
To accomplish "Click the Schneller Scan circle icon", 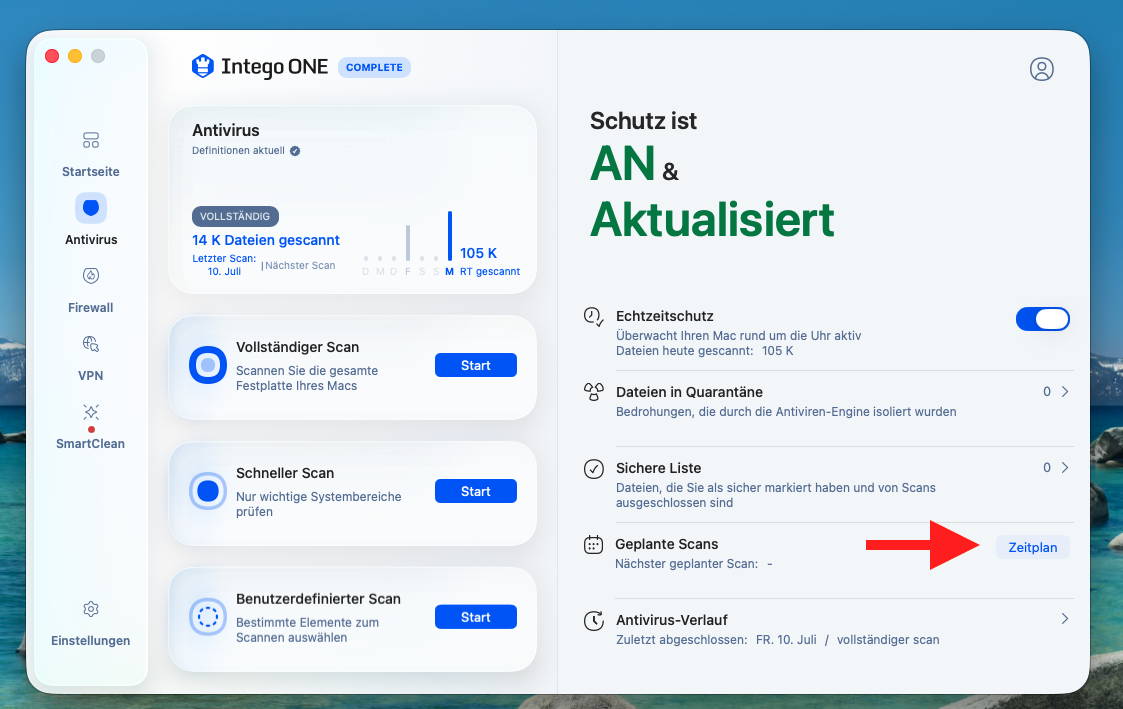I will 208,491.
